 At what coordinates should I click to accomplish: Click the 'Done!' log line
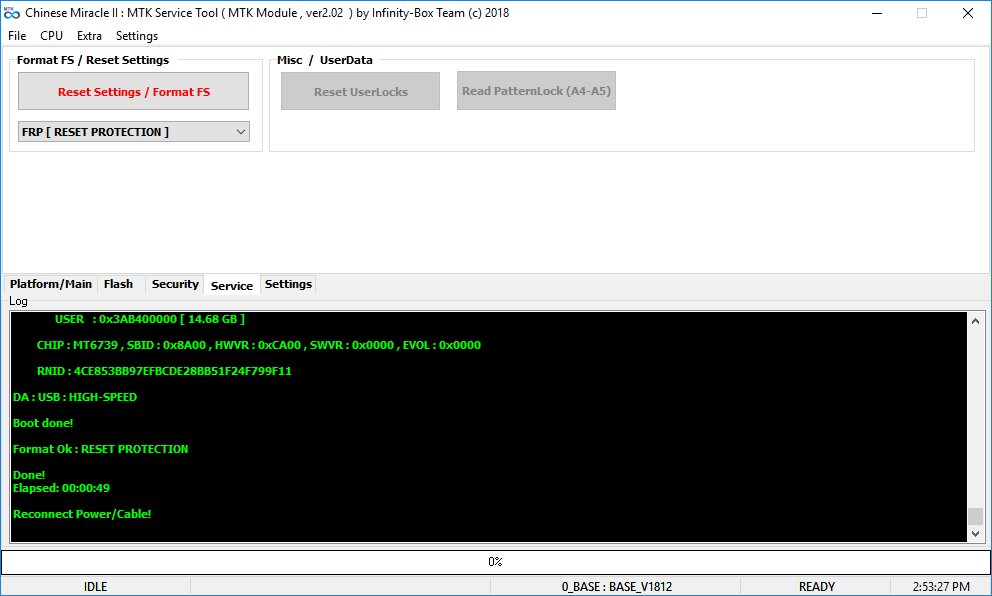29,475
